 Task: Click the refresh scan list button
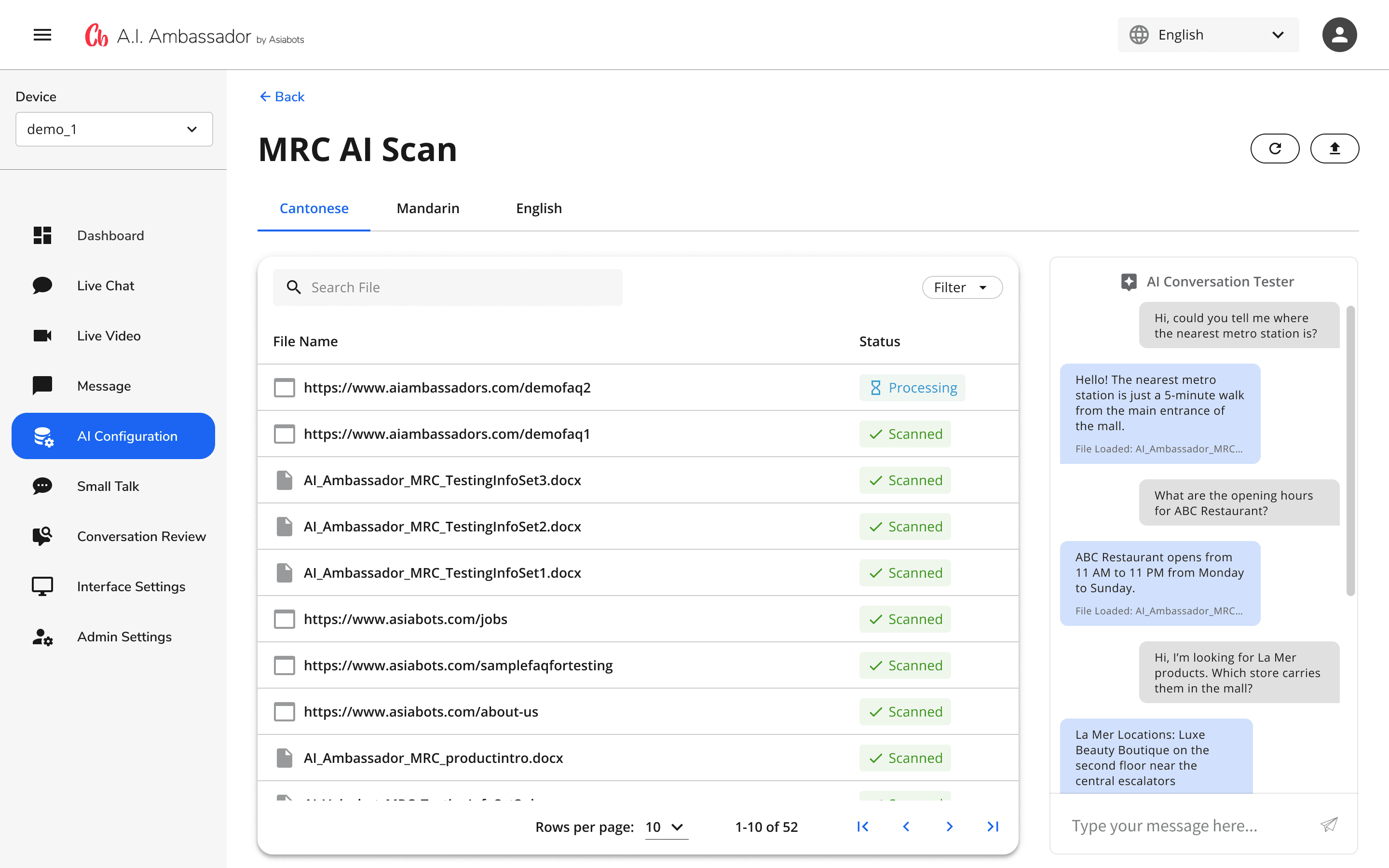(x=1275, y=149)
